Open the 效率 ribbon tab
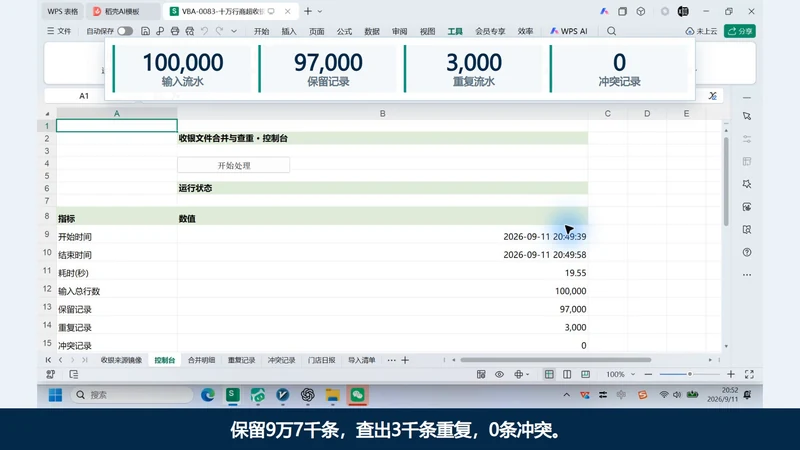This screenshot has height=450, width=800. tap(525, 31)
